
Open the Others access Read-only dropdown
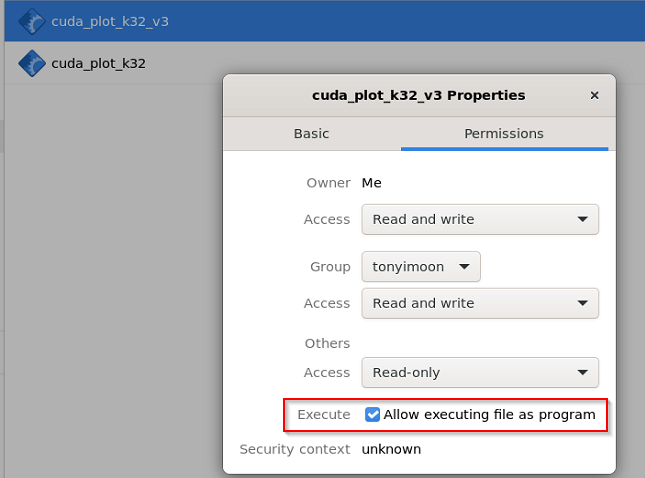(480, 373)
